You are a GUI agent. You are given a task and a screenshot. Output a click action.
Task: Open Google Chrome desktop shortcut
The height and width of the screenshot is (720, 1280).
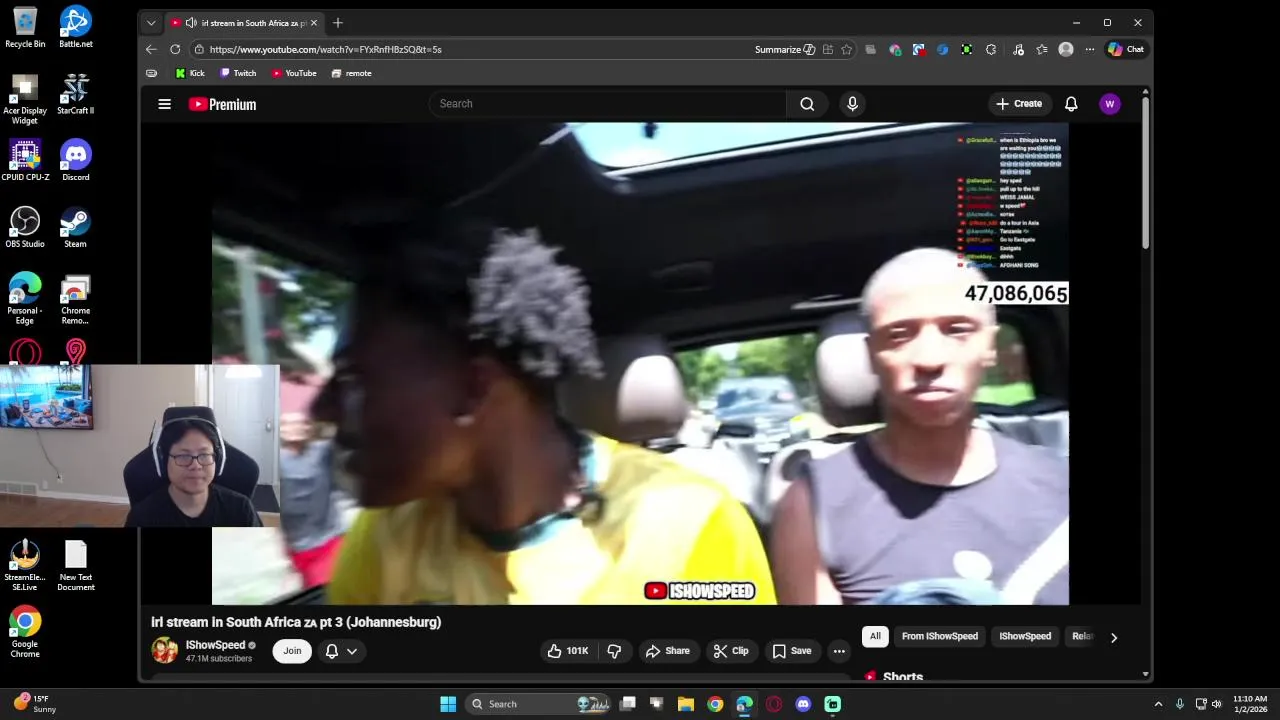(25, 632)
